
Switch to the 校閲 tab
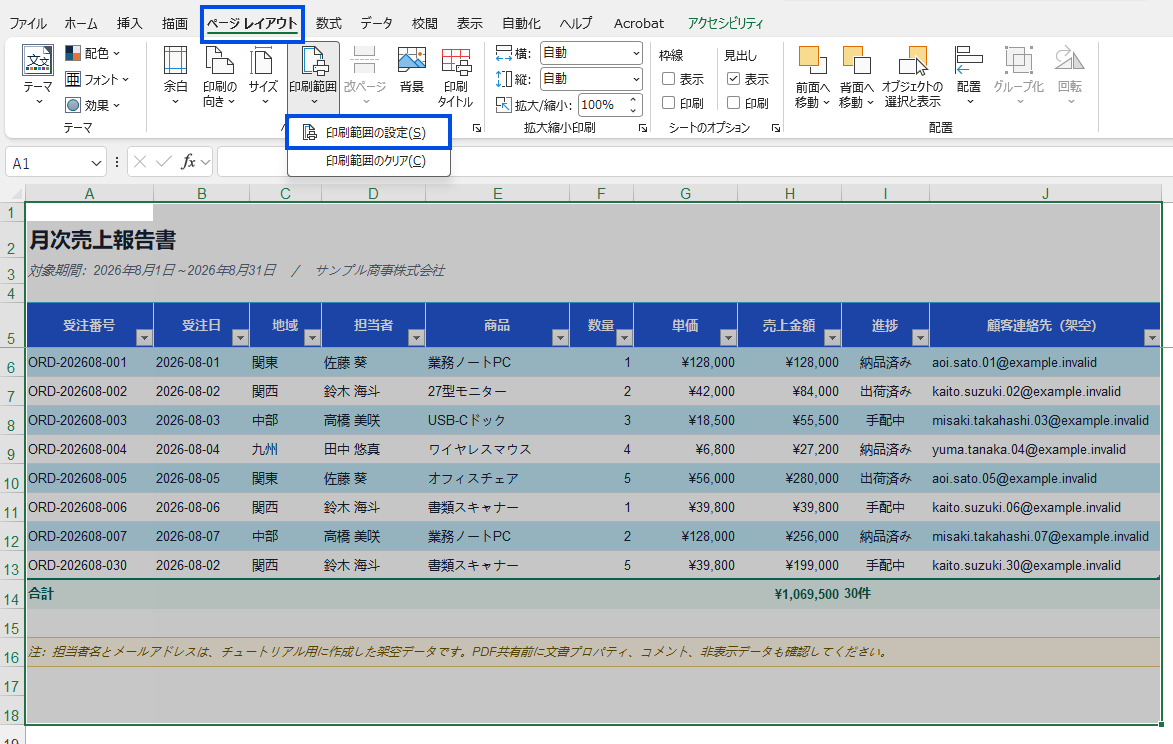pos(424,23)
